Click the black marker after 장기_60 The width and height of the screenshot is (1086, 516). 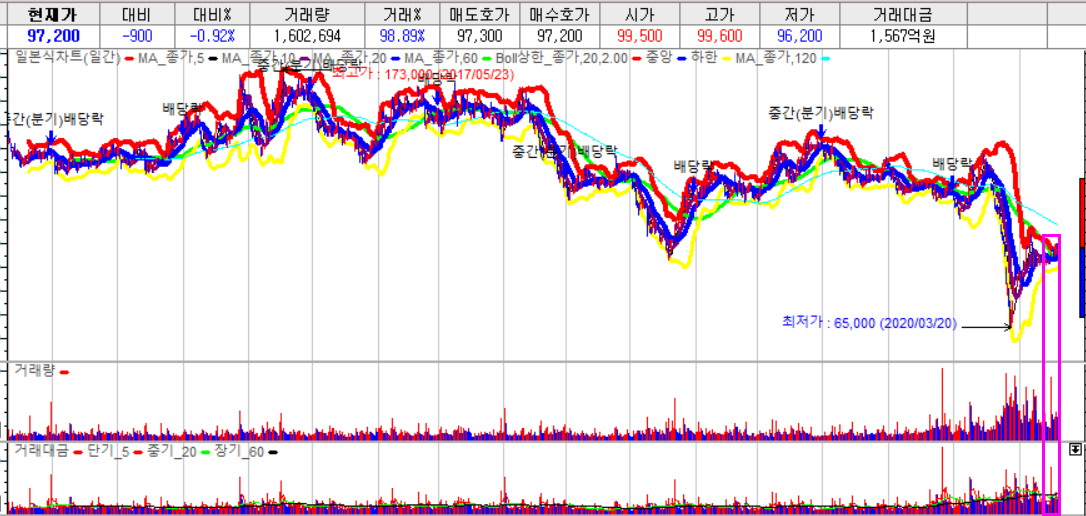tap(272, 452)
